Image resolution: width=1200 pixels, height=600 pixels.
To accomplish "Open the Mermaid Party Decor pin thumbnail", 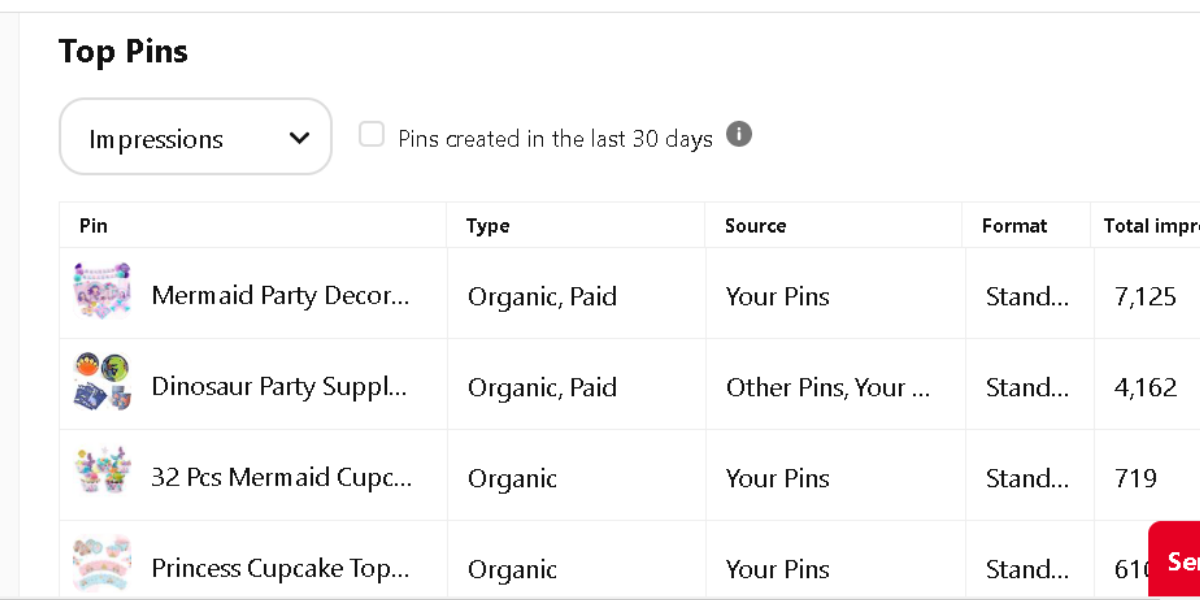I will coord(102,292).
